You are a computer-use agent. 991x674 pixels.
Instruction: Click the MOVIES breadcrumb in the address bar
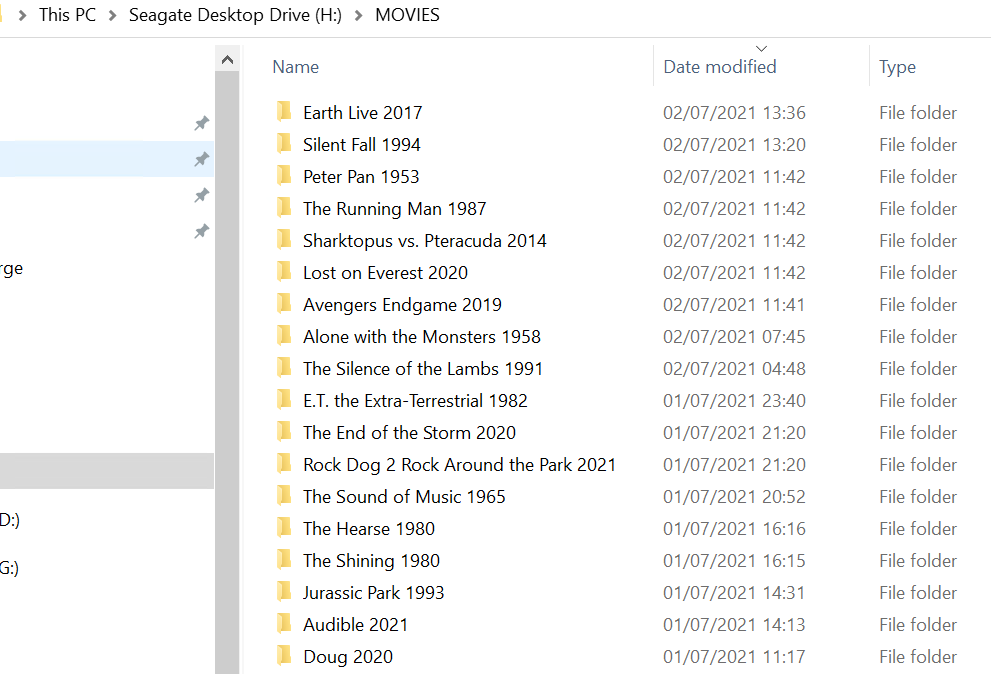[x=407, y=15]
